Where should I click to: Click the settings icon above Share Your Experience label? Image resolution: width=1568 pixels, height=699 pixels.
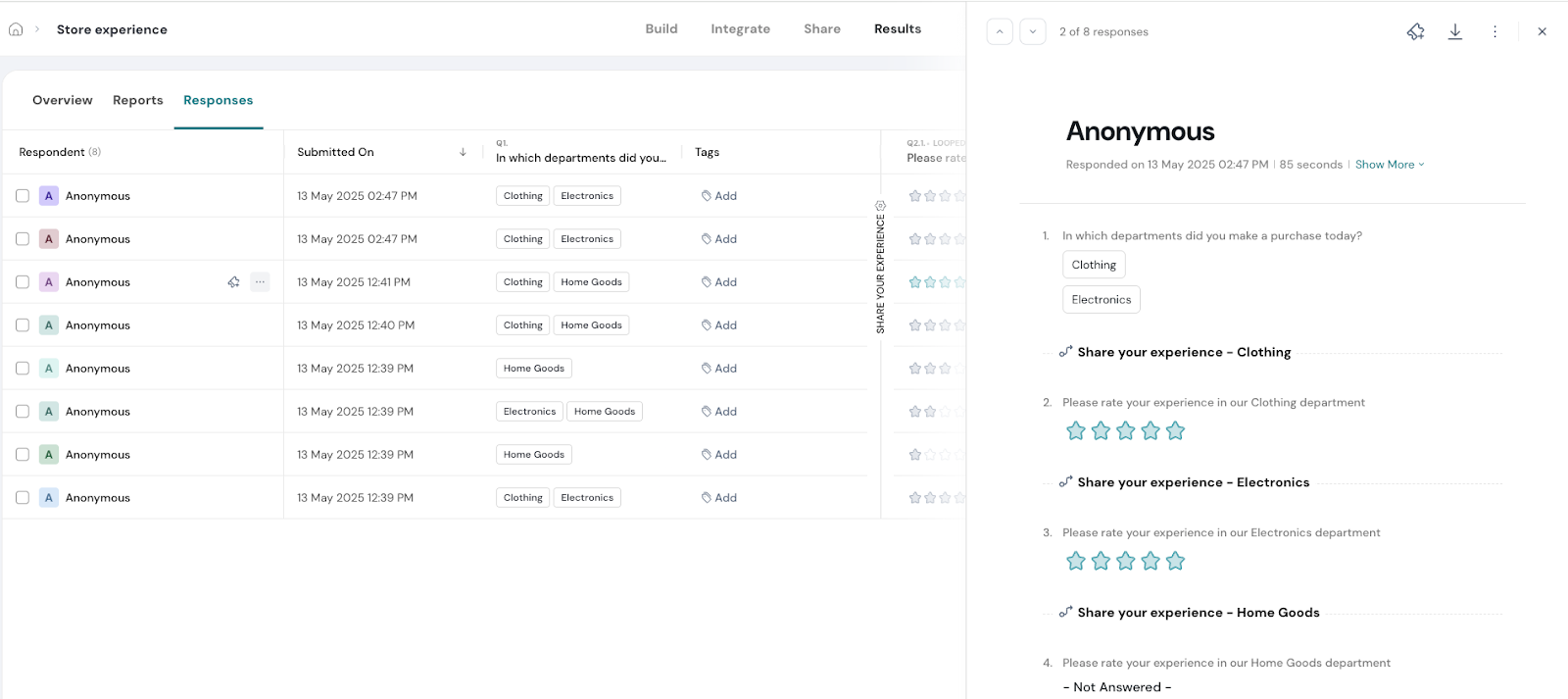(880, 206)
